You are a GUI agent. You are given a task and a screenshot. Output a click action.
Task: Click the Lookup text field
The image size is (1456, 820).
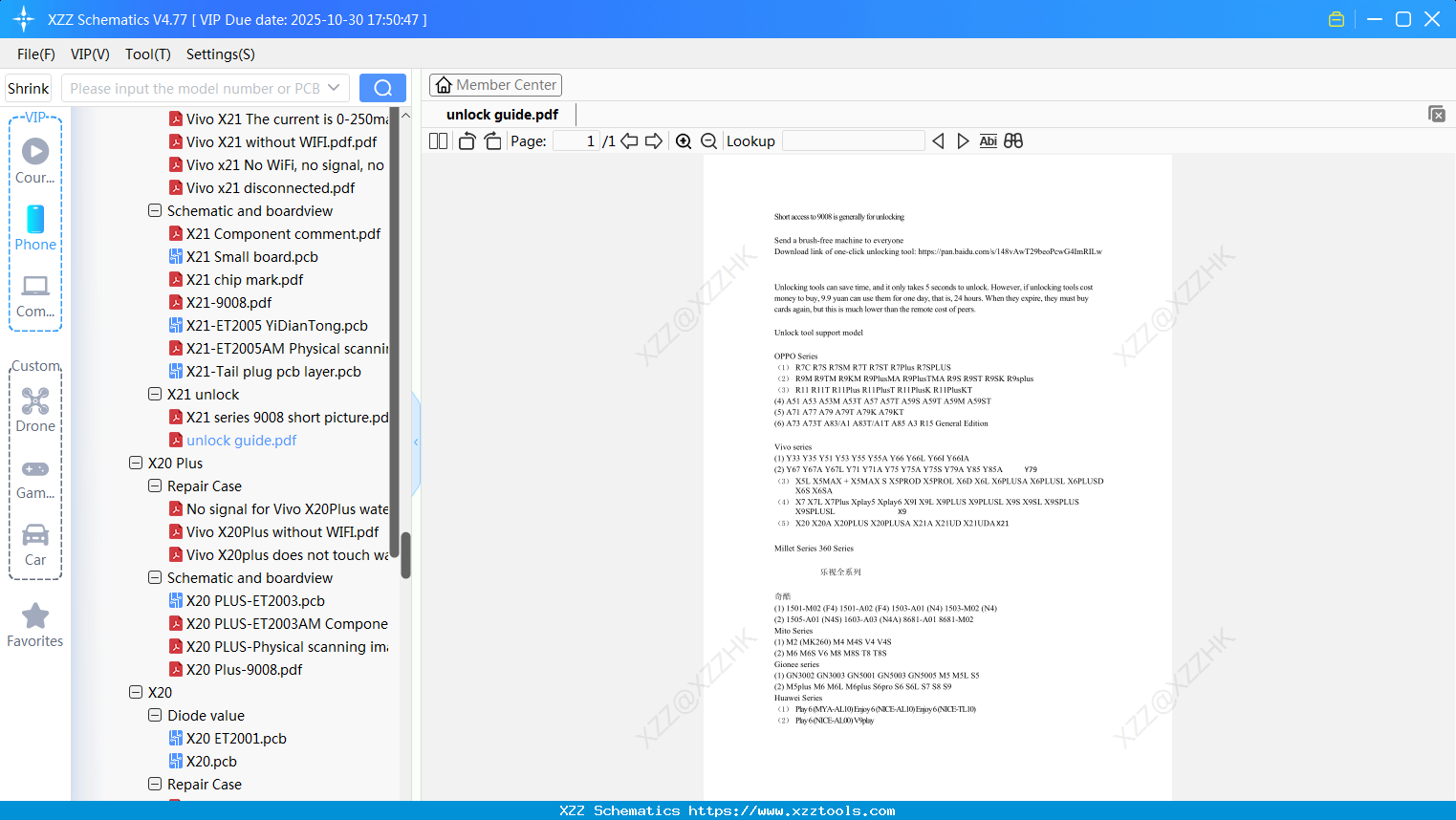(x=854, y=141)
